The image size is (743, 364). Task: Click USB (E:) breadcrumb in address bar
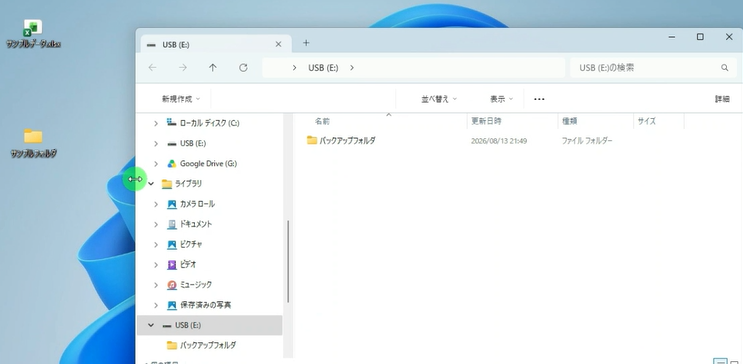[323, 68]
